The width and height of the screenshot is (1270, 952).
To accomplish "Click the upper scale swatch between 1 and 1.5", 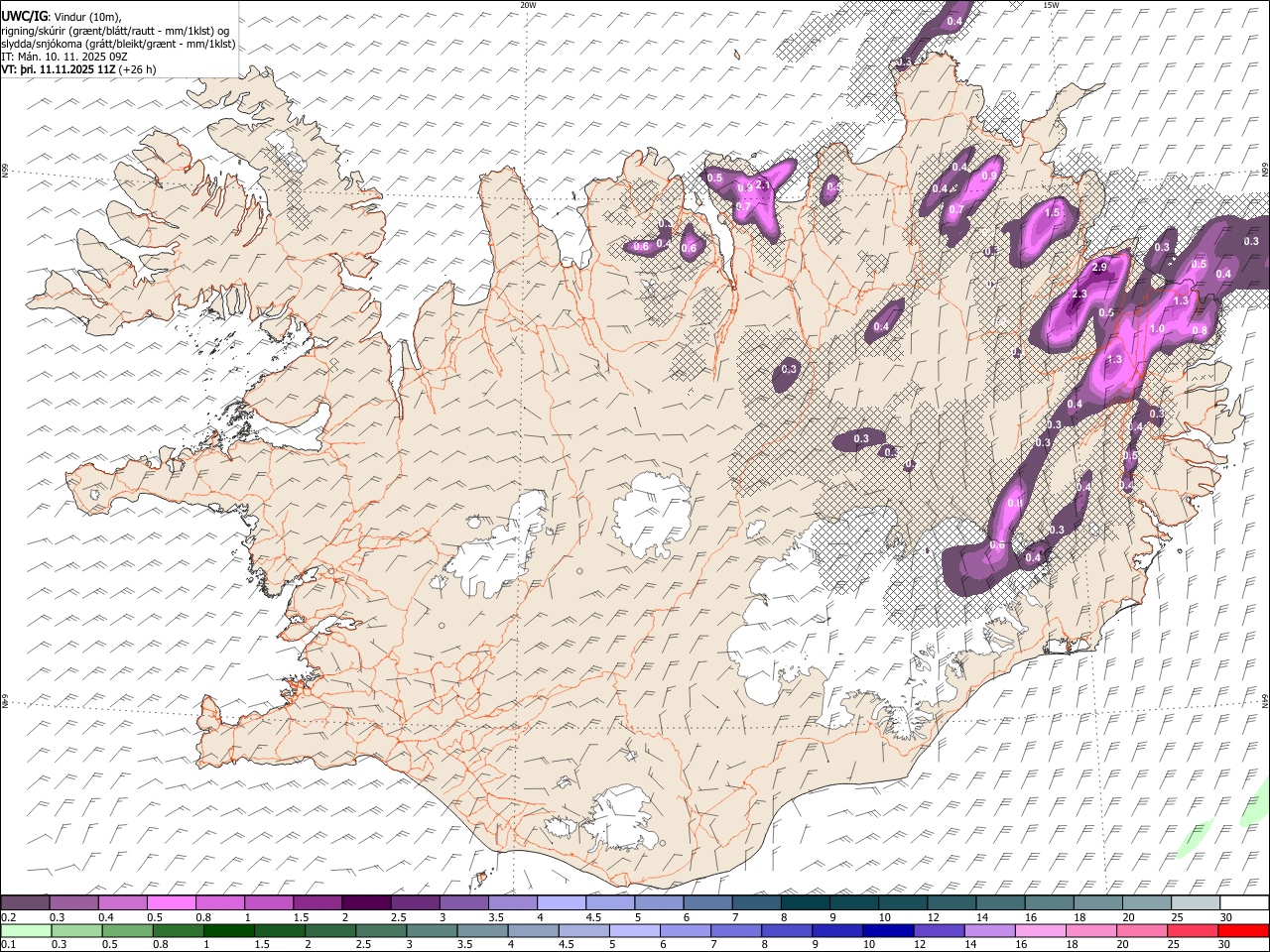I will [x=269, y=902].
